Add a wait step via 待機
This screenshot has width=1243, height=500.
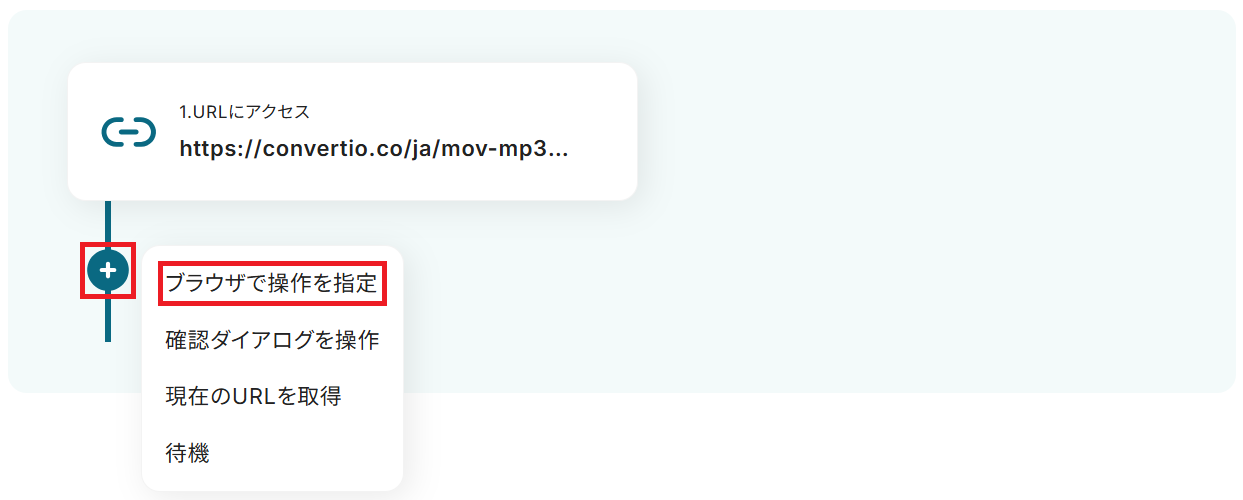187,453
